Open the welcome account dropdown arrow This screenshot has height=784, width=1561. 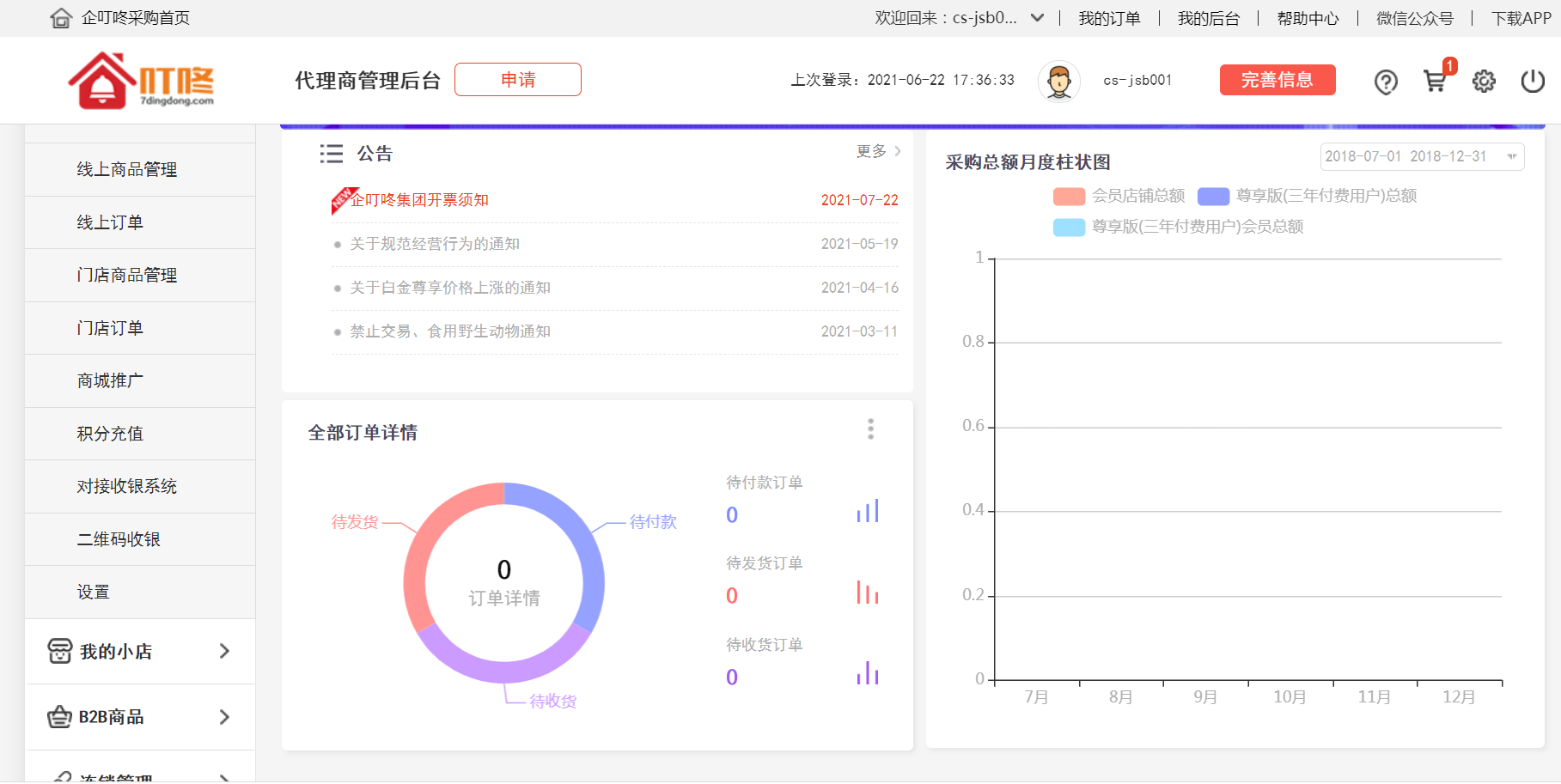(x=1037, y=18)
